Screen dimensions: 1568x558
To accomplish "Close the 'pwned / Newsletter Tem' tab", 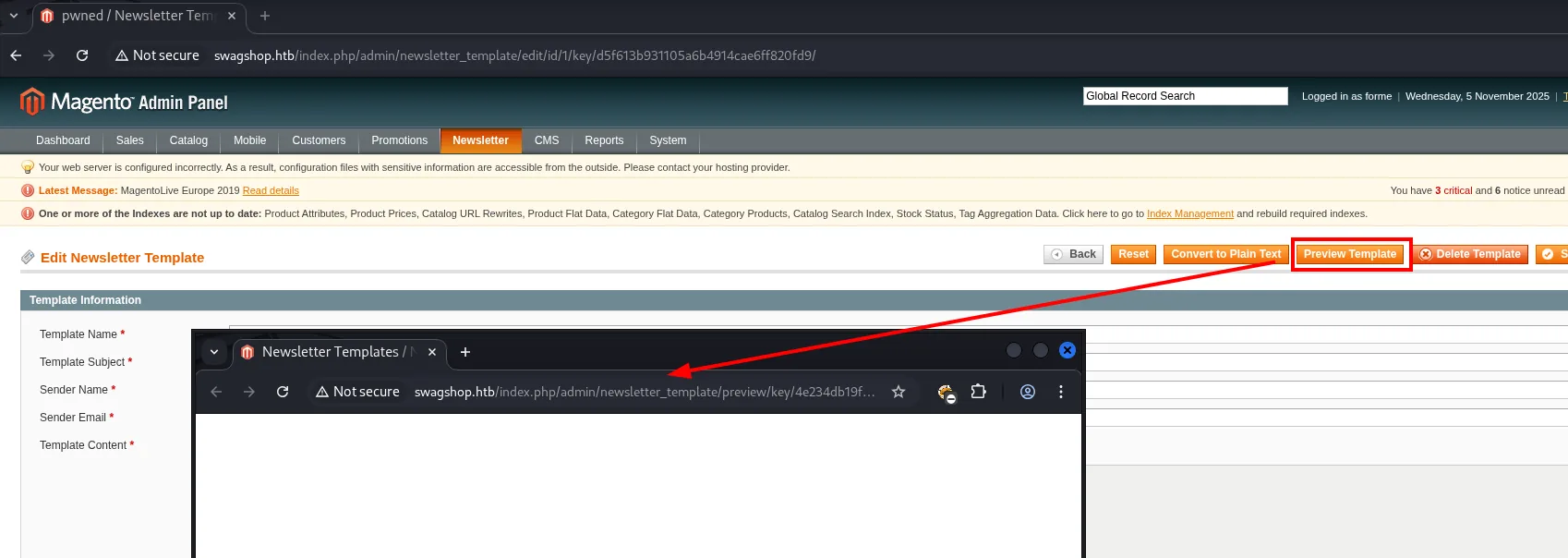I will (x=232, y=16).
